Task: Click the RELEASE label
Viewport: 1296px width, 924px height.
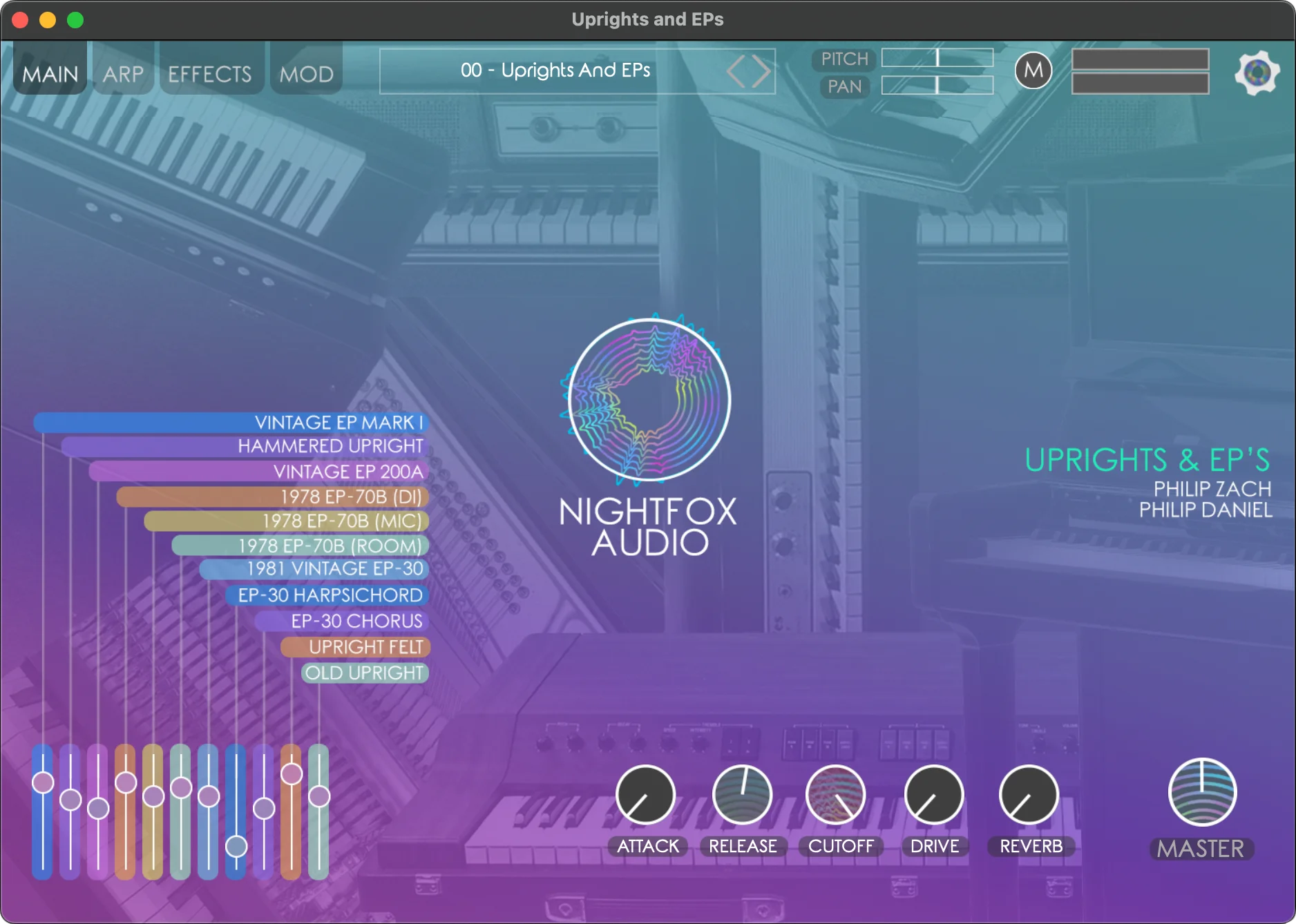Action: (743, 846)
